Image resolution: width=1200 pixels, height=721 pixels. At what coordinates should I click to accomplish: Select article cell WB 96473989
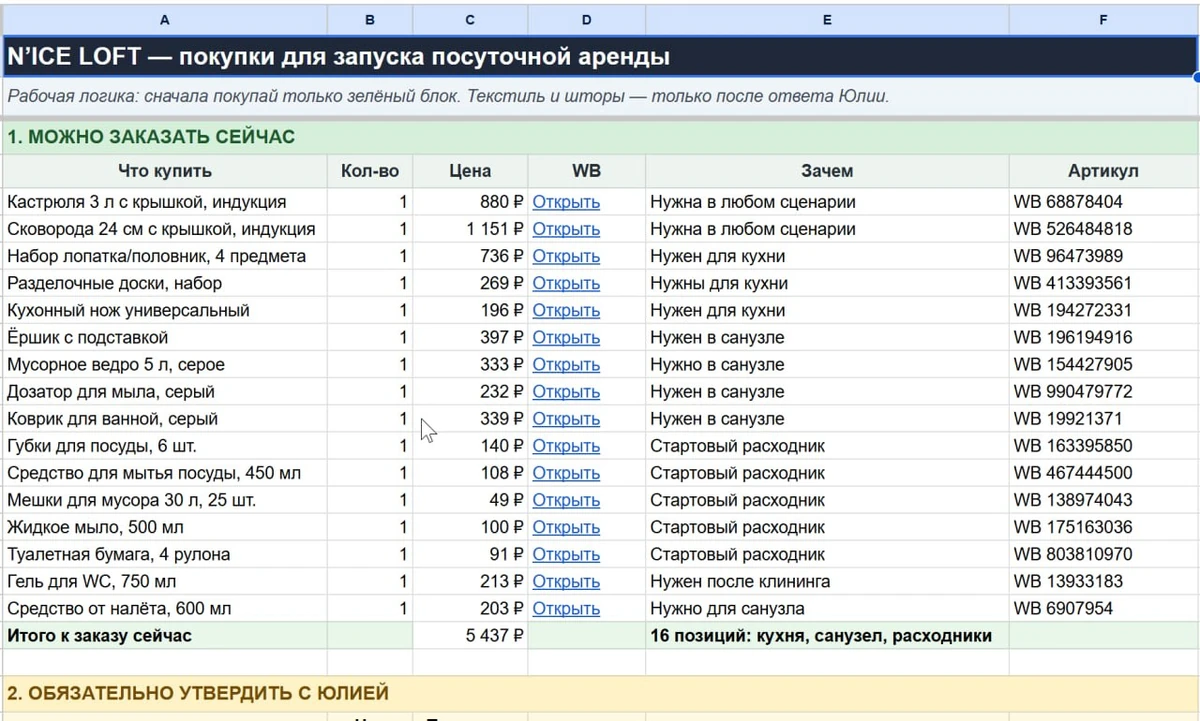tap(1103, 256)
